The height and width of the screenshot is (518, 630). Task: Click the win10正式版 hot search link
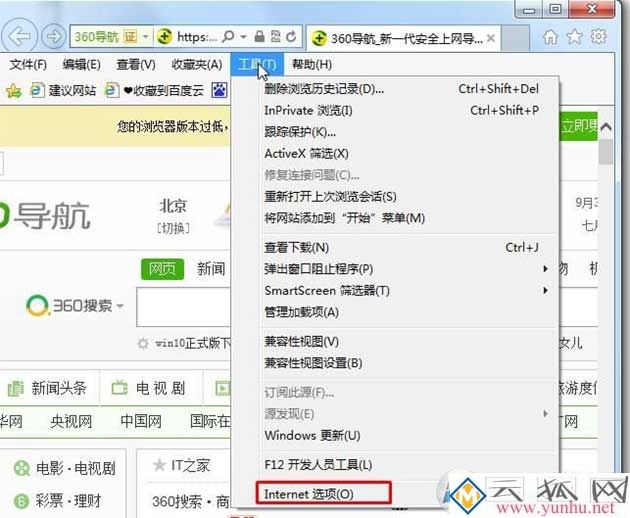tap(193, 343)
